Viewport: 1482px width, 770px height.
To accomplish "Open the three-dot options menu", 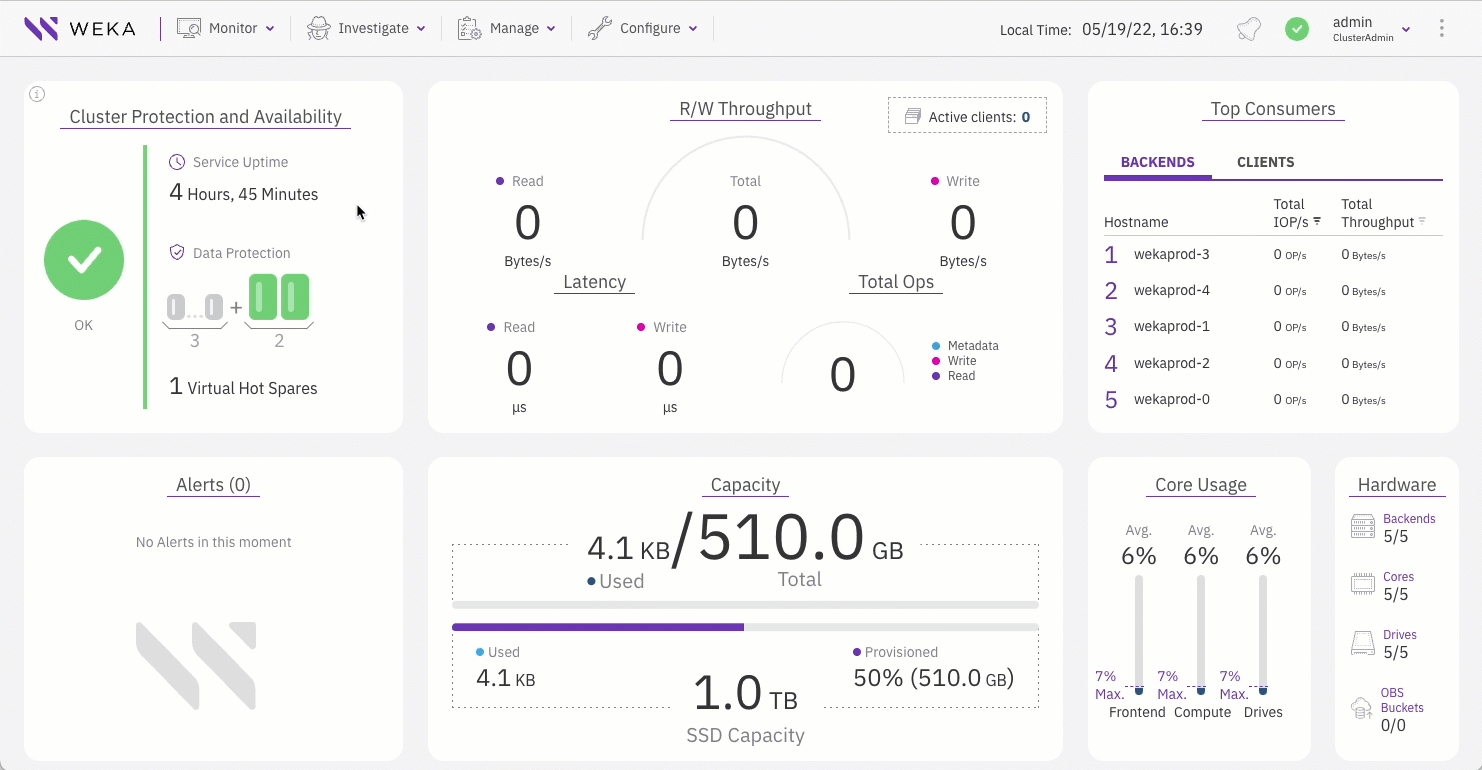I will (1441, 28).
